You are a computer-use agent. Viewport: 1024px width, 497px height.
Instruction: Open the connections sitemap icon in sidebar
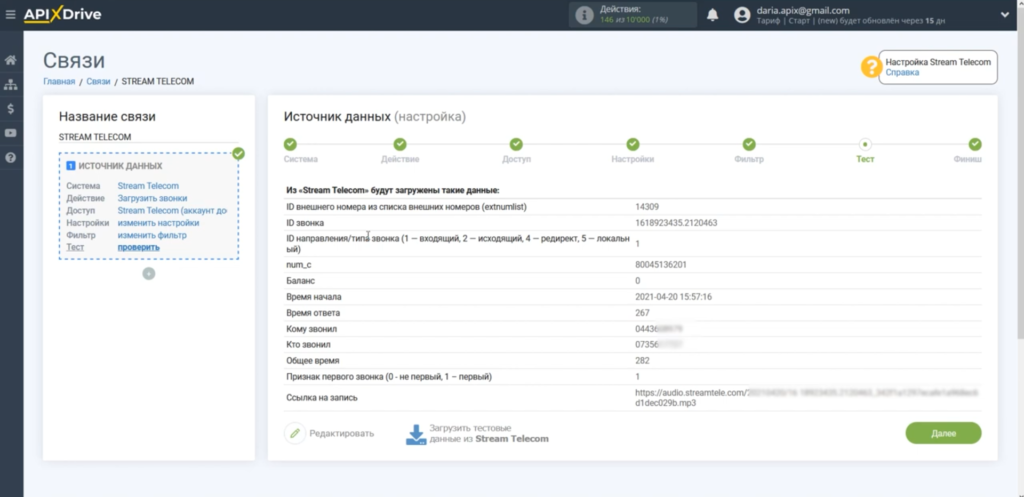point(11,85)
